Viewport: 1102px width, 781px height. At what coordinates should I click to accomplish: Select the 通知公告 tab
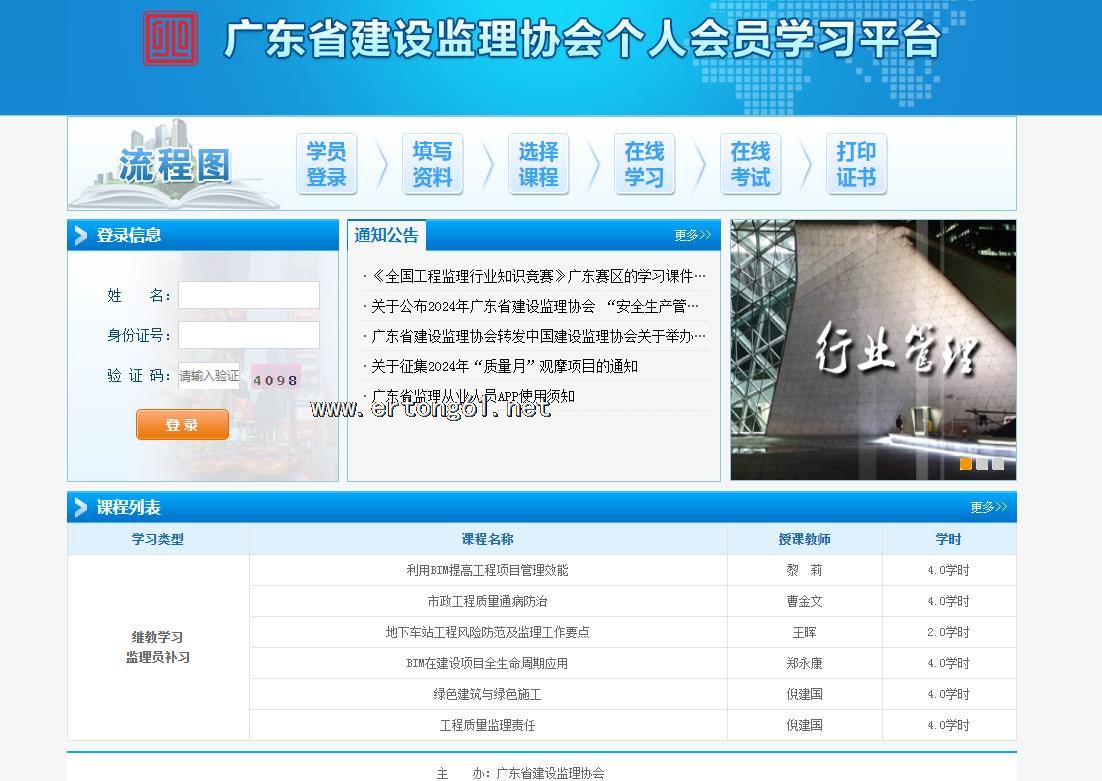pos(386,236)
